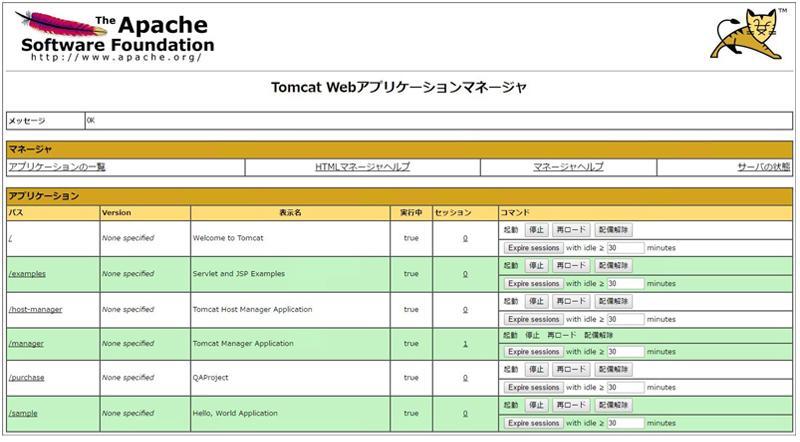
Task: View sessions count for /sample
Action: coord(465,414)
